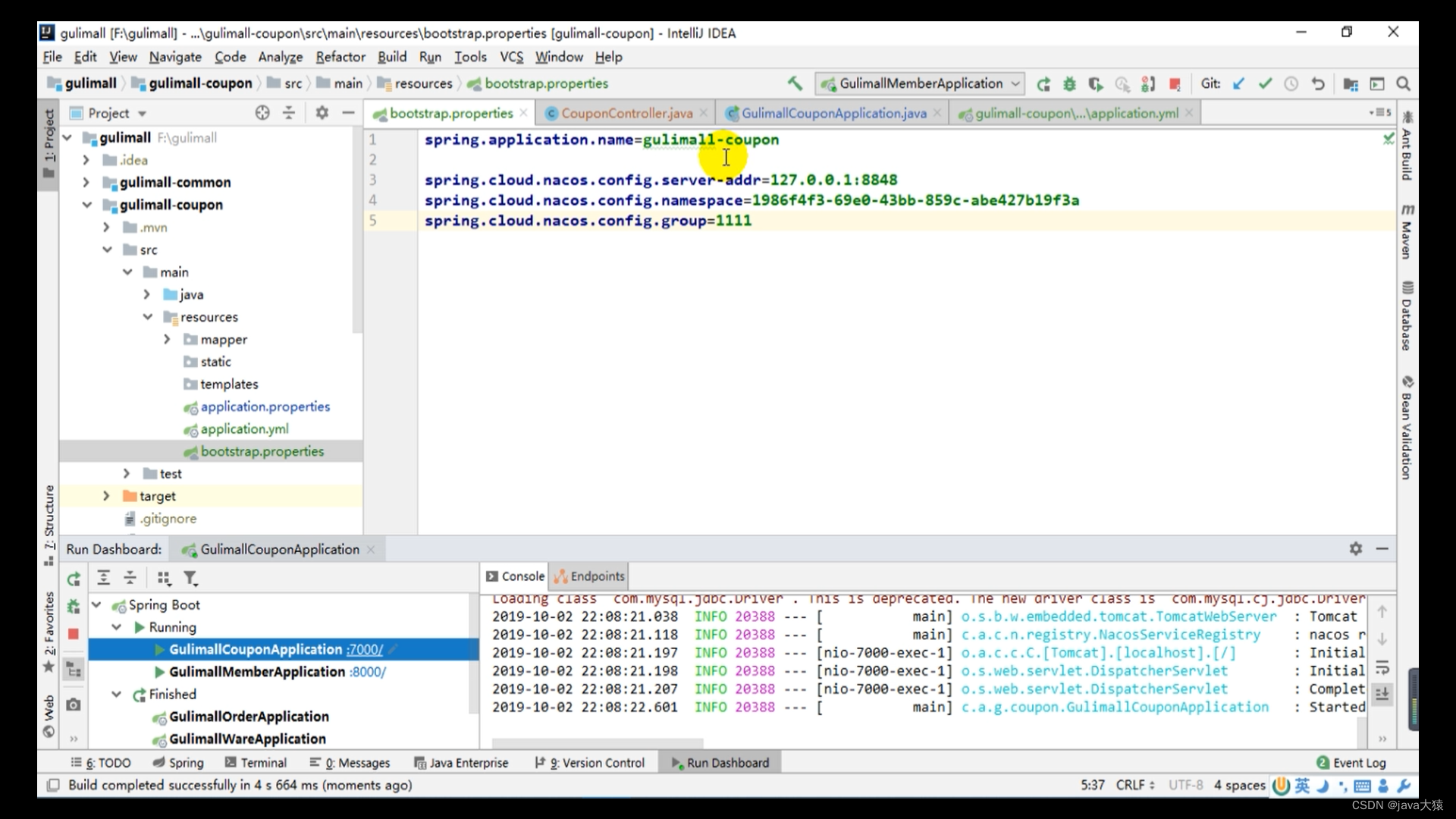The image size is (1456, 819).
Task: Switch to CouponController.java tab
Action: tap(626, 113)
